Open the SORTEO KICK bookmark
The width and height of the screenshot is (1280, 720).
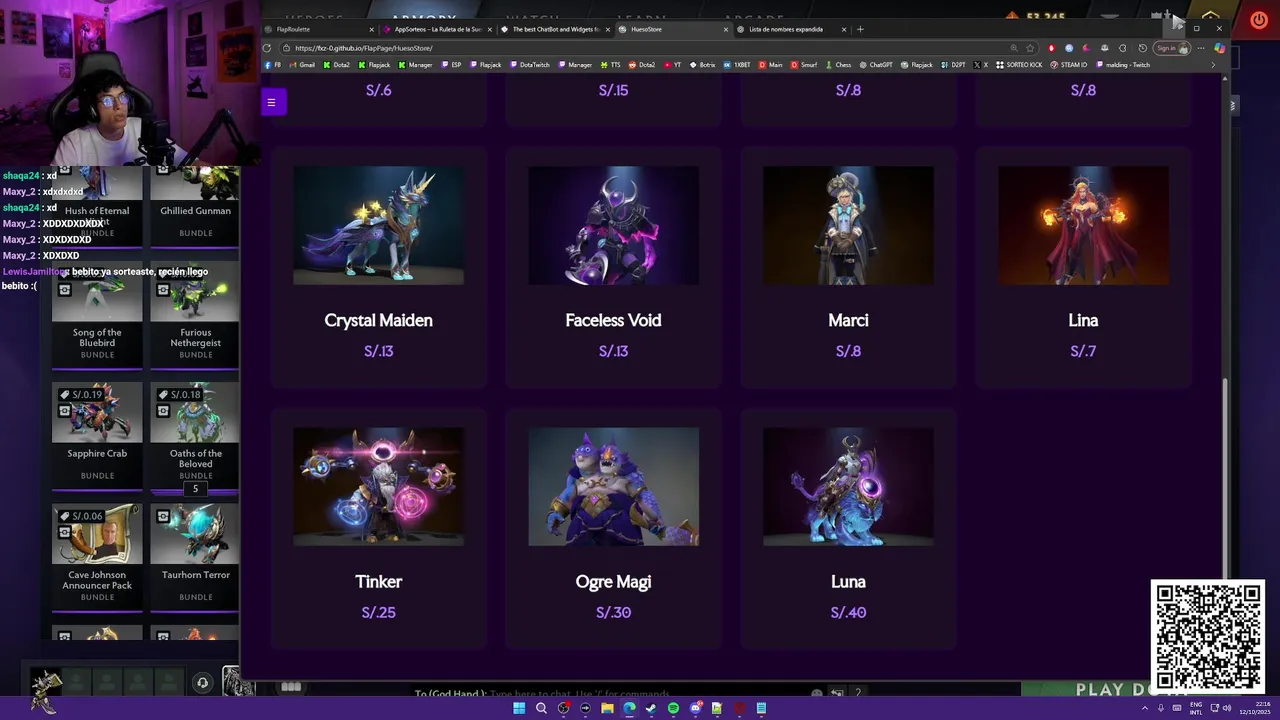[x=1019, y=65]
